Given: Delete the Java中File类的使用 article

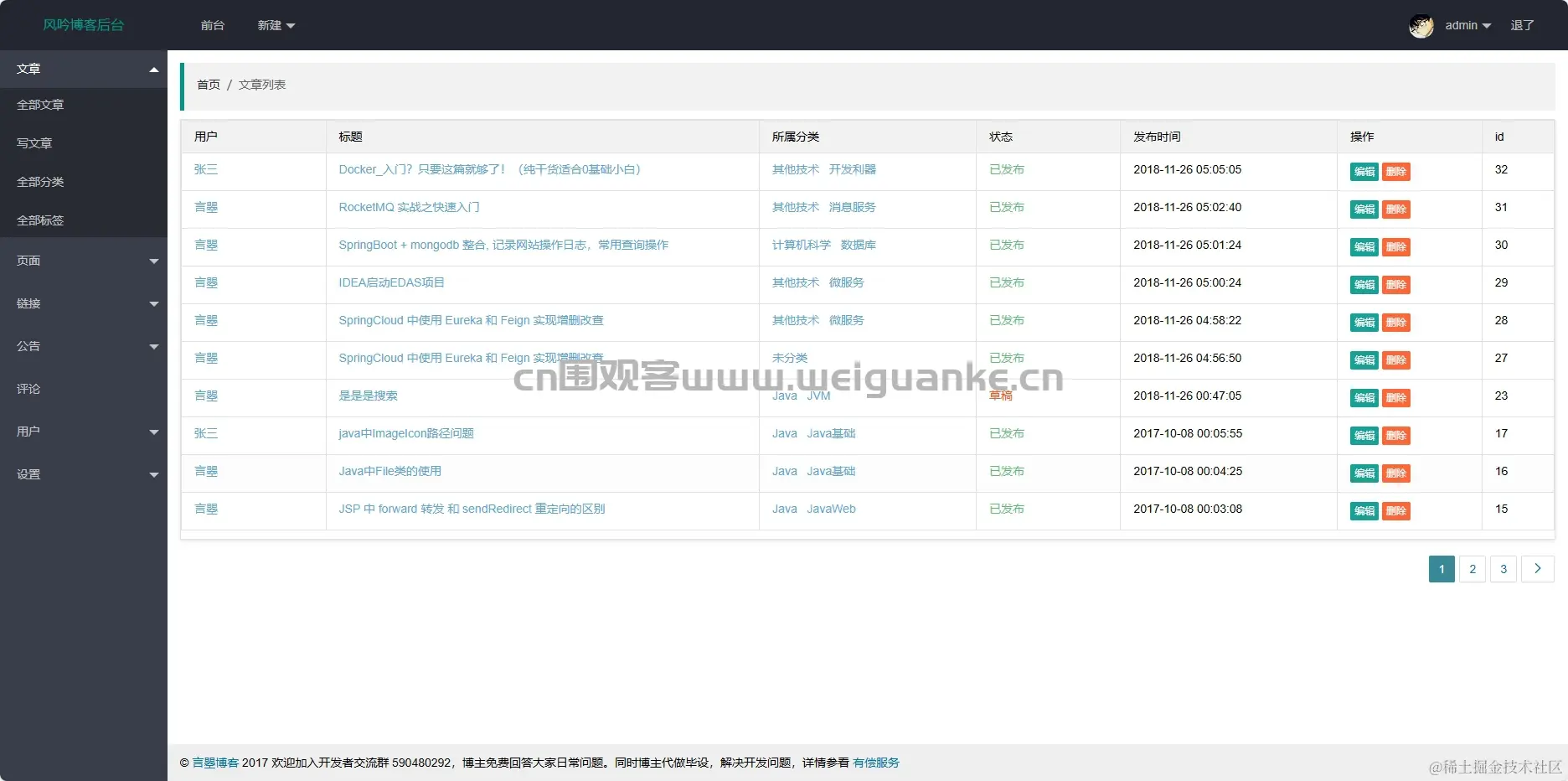Looking at the screenshot, I should click(1396, 473).
